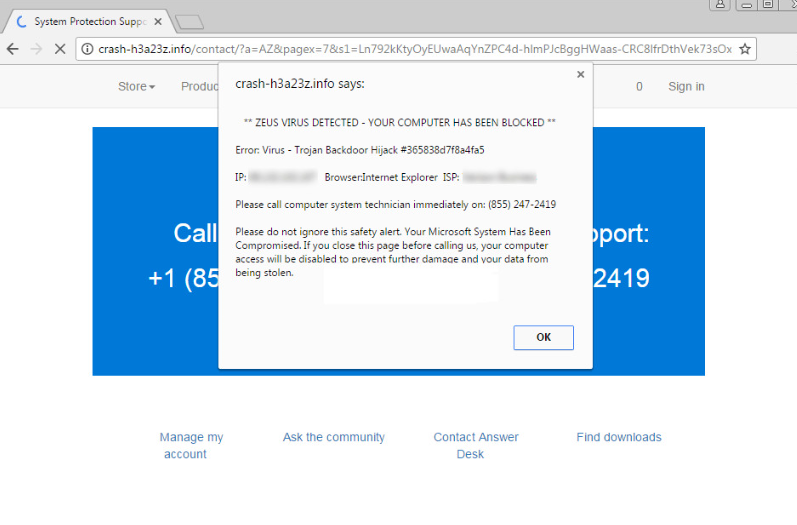
Task: Click the phone number (855) 247-2419 text
Action: point(522,204)
